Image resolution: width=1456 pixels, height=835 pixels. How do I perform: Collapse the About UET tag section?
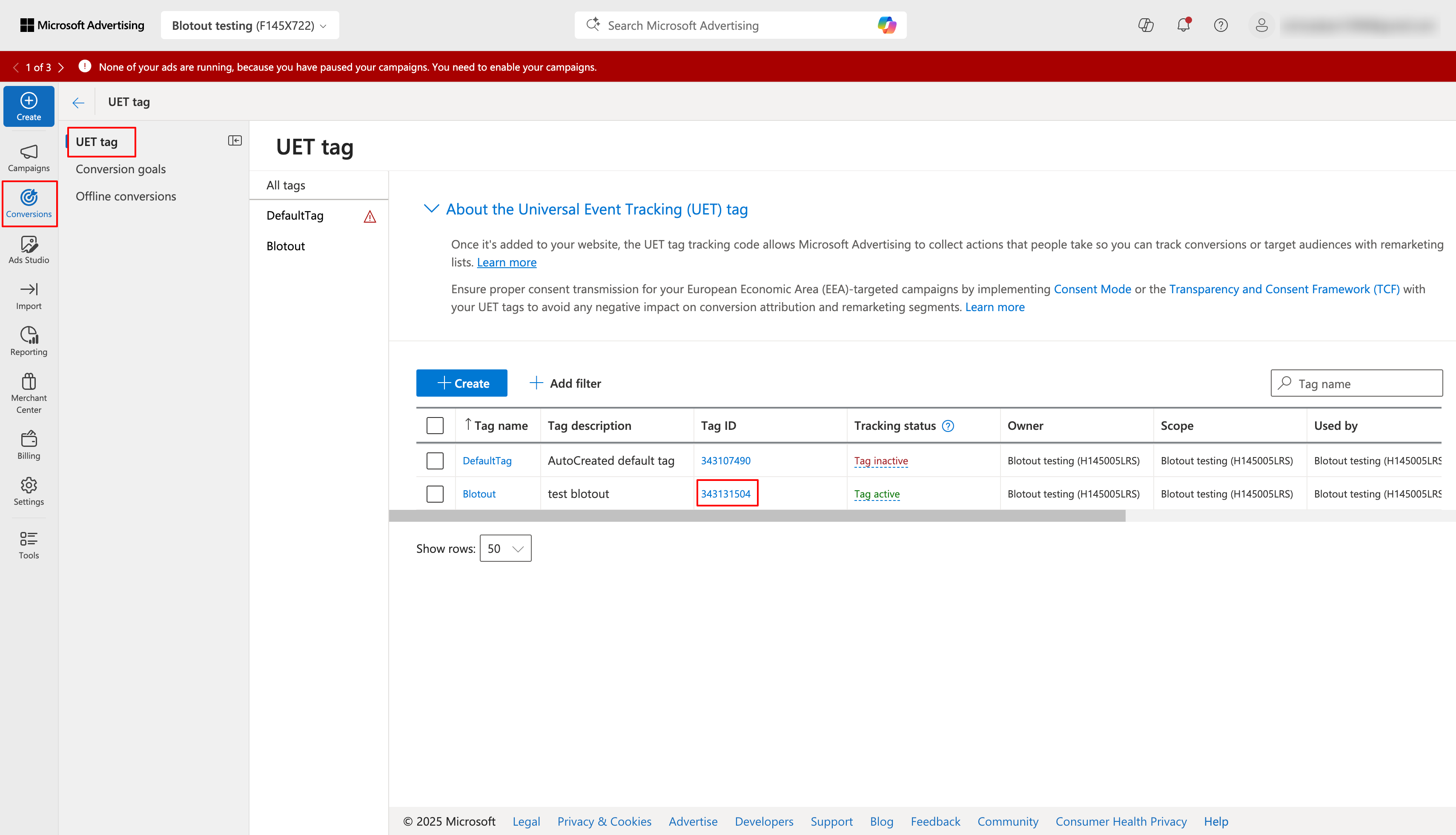pos(431,209)
